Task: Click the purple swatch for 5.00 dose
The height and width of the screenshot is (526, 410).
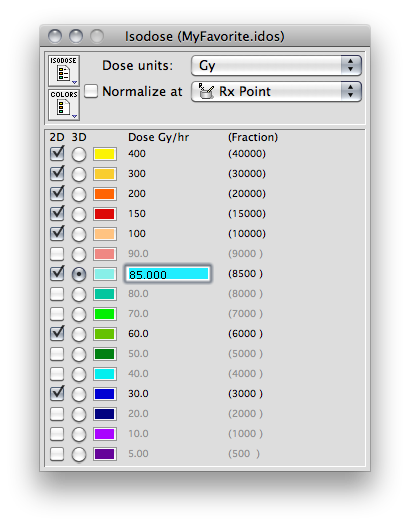Action: tap(105, 454)
